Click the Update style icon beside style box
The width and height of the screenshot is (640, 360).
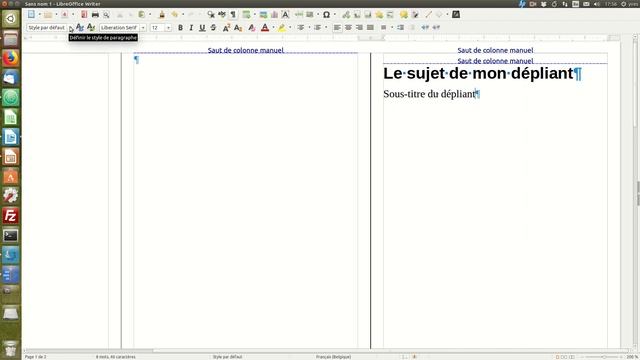point(80,27)
